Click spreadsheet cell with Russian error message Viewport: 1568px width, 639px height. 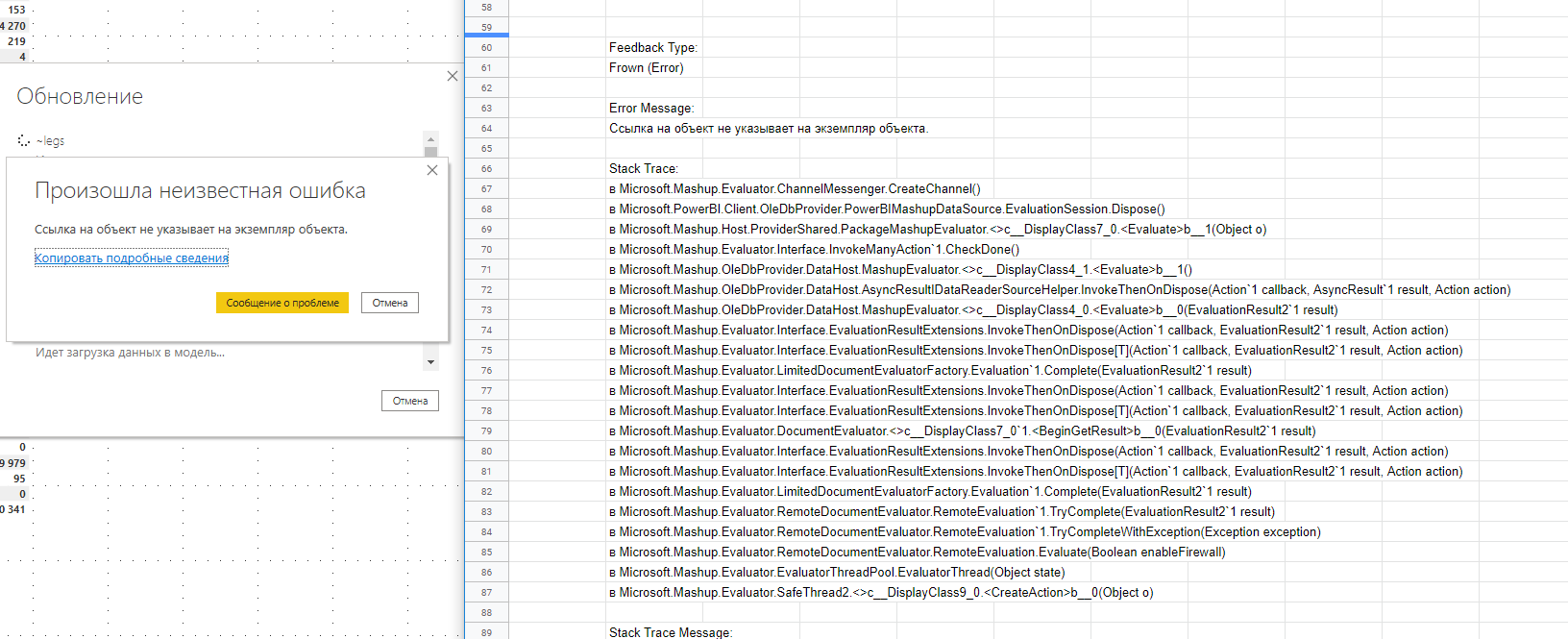point(769,128)
